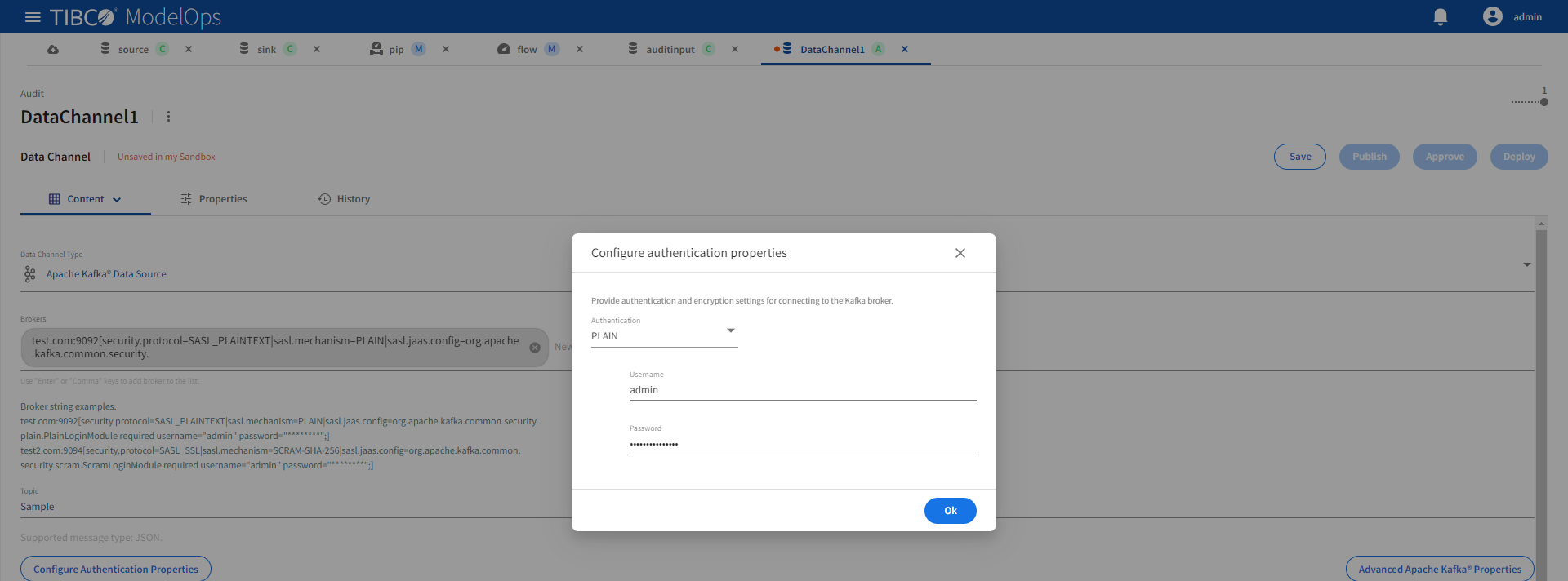Screen dimensions: 1568x581
Task: Open the Data Channel Type dropdown arrow
Action: pos(1526,264)
